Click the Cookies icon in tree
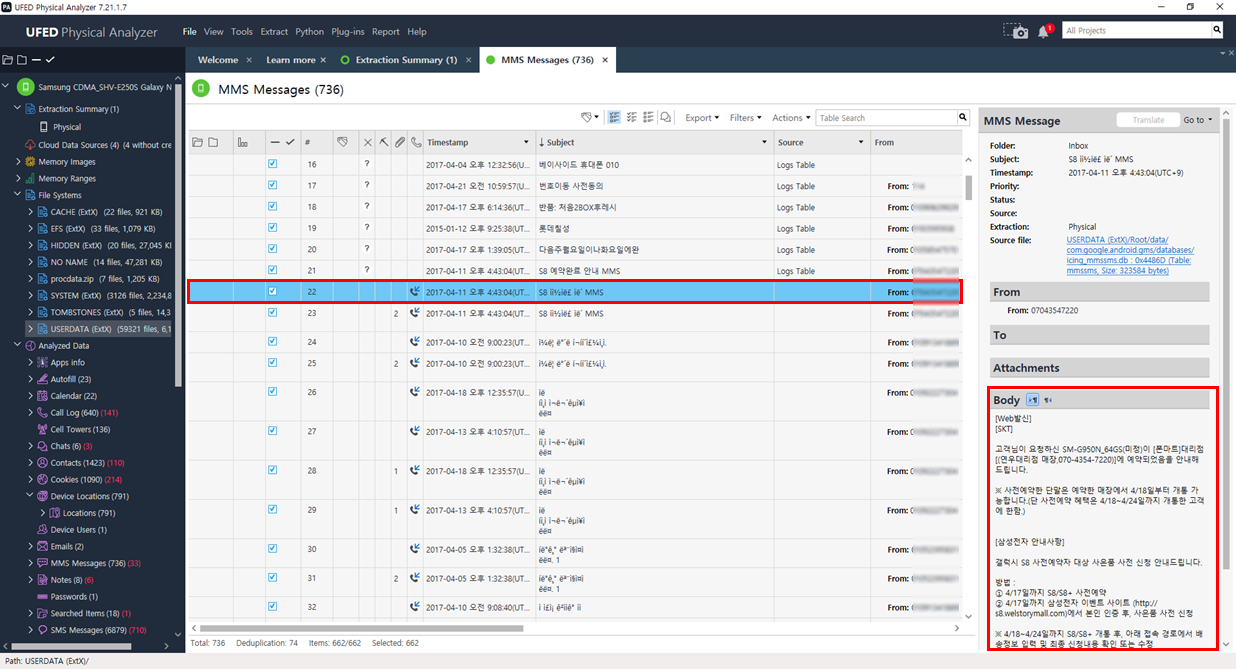Screen dimensions: 1236x669 coord(42,480)
